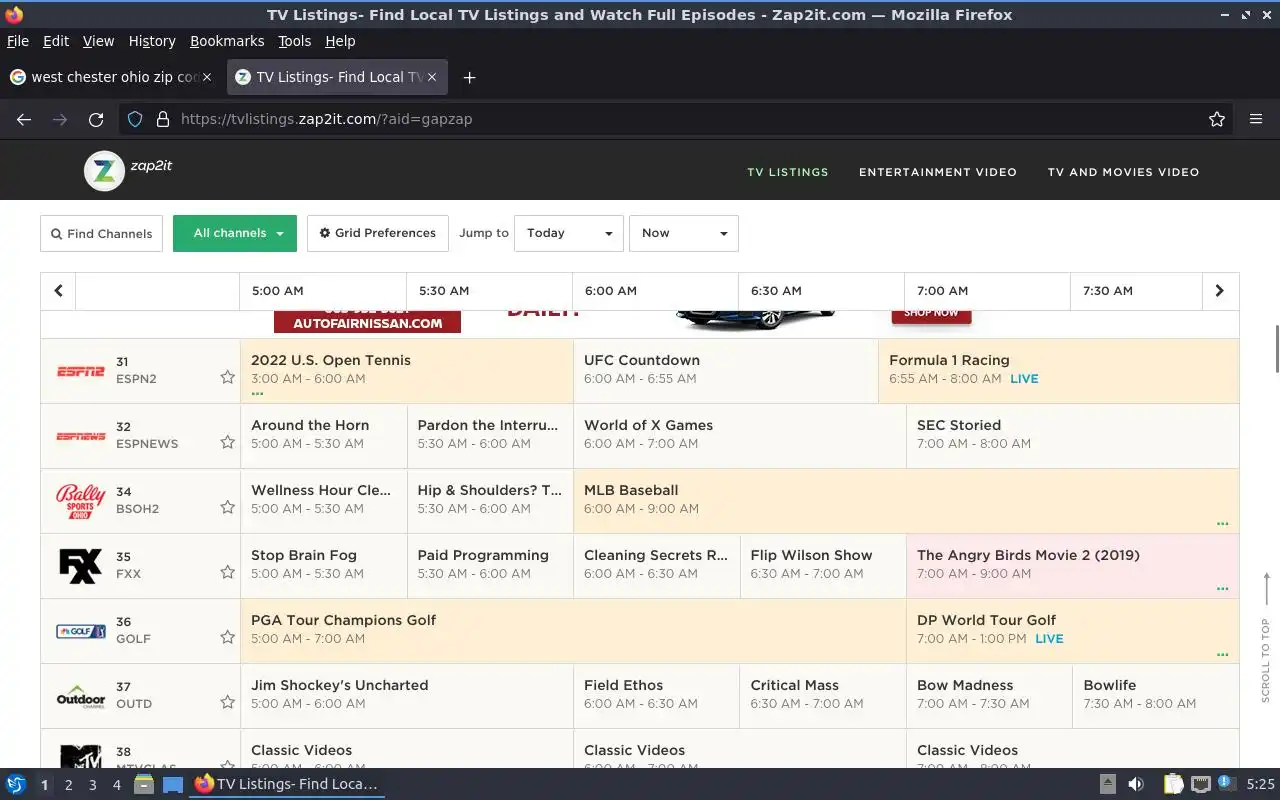The image size is (1280, 800).
Task: Expand the Today date dropdown
Action: coord(569,233)
